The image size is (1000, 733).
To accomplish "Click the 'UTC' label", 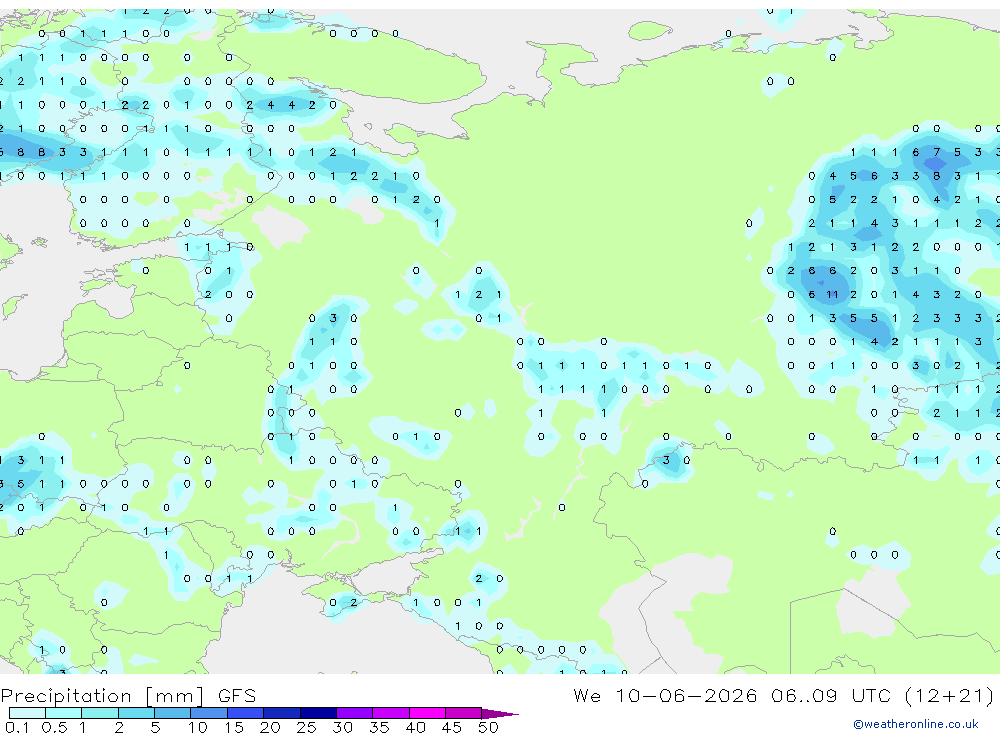I will (x=871, y=696).
